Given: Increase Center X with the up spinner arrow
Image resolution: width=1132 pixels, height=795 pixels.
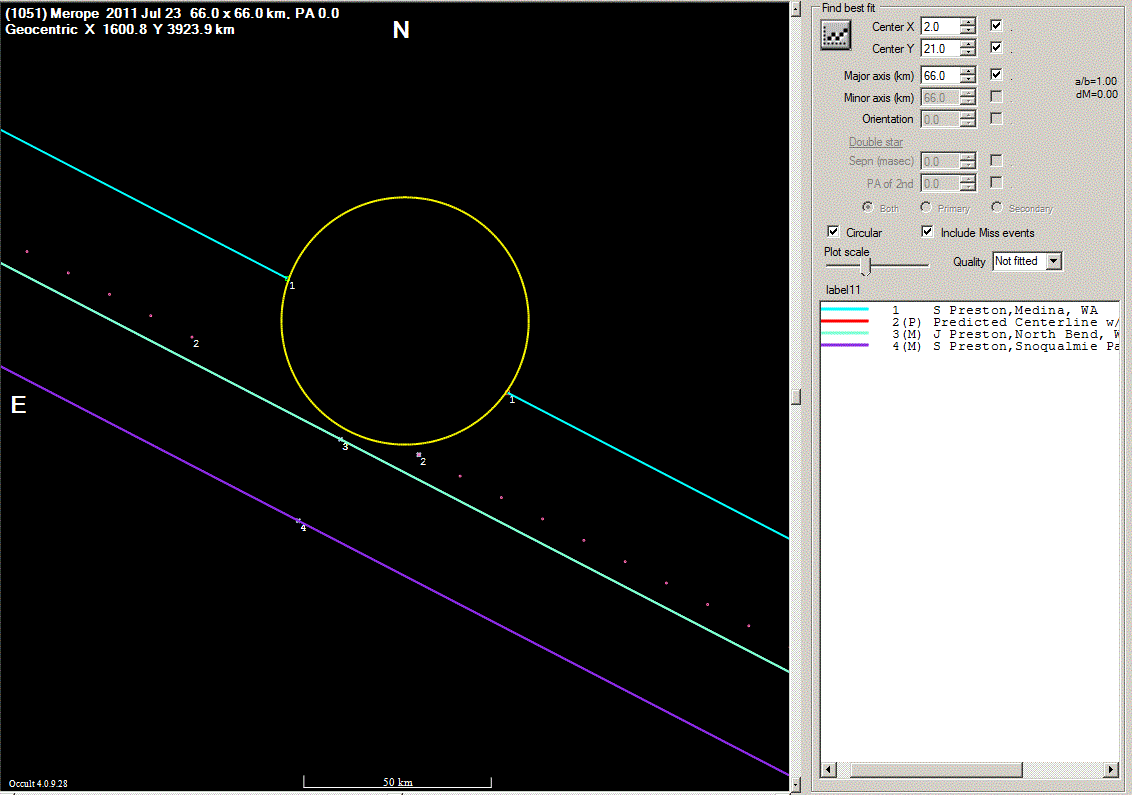Looking at the screenshot, I should click(x=967, y=22).
